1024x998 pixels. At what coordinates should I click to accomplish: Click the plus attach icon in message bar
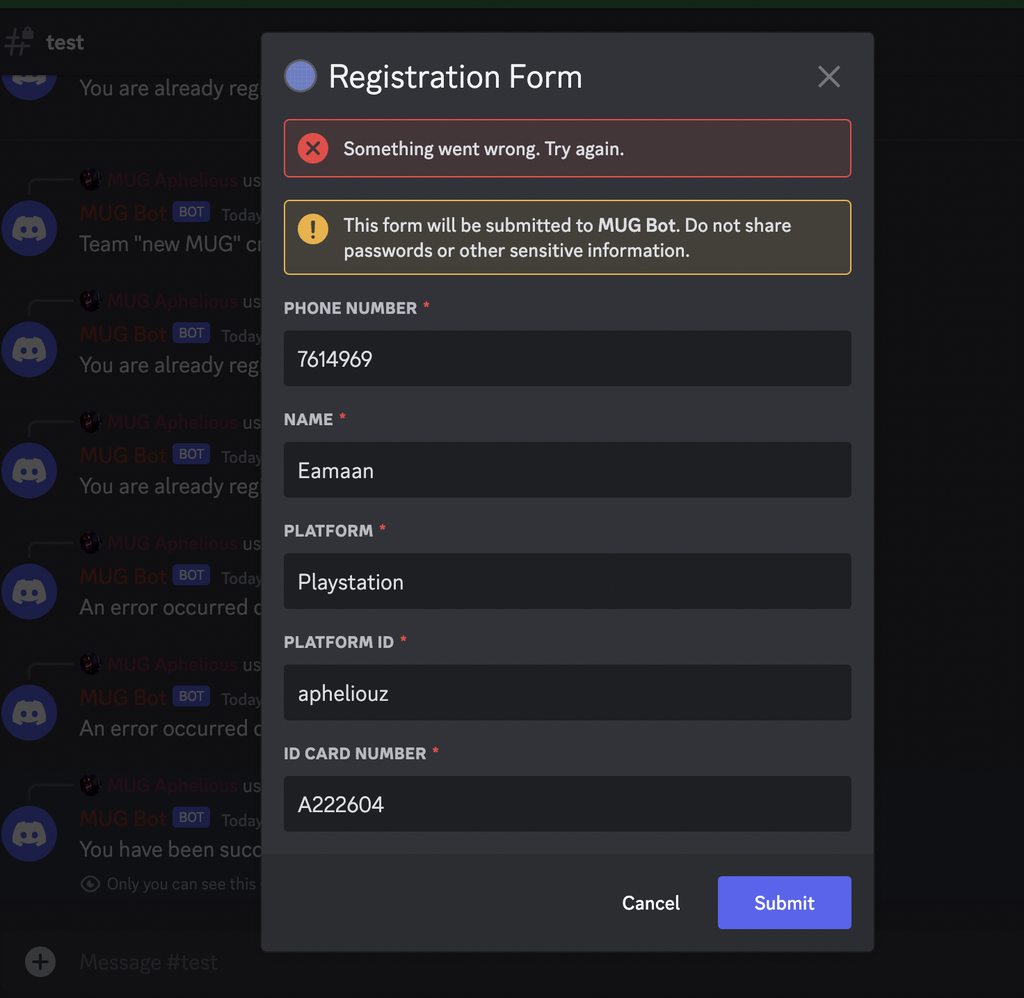(40, 962)
